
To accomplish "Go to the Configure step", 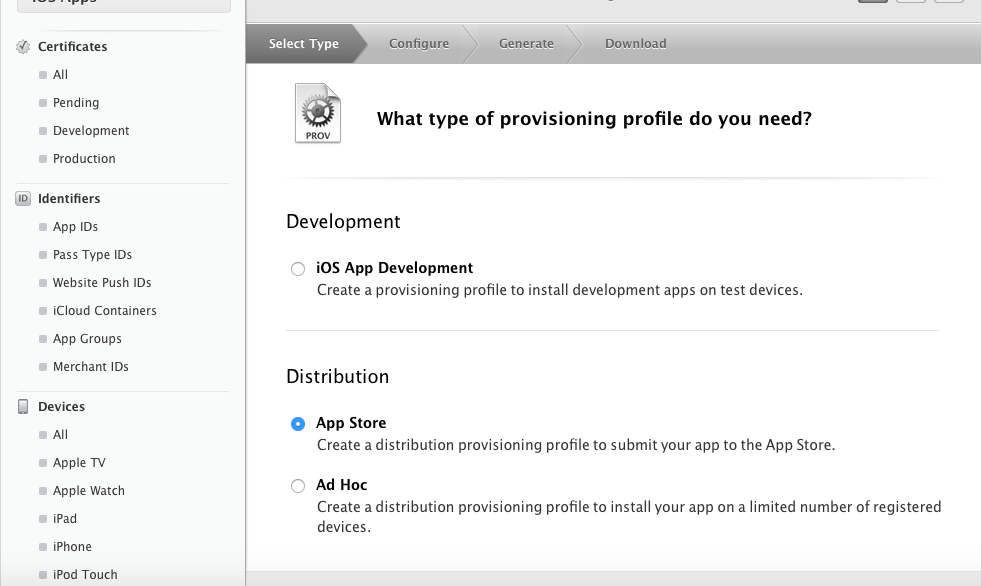I will coord(419,44).
